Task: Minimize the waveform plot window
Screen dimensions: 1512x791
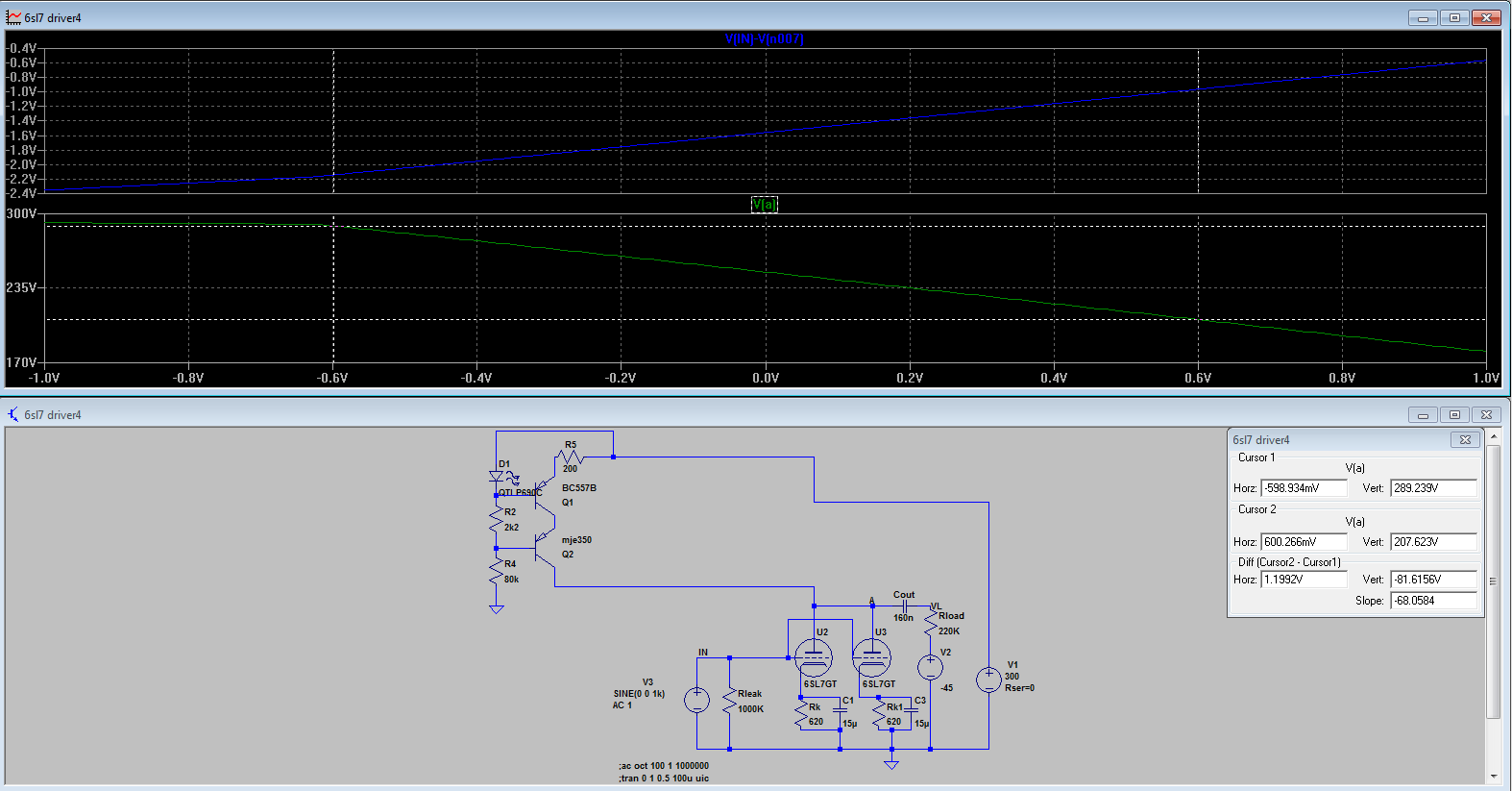Action: [x=1423, y=17]
